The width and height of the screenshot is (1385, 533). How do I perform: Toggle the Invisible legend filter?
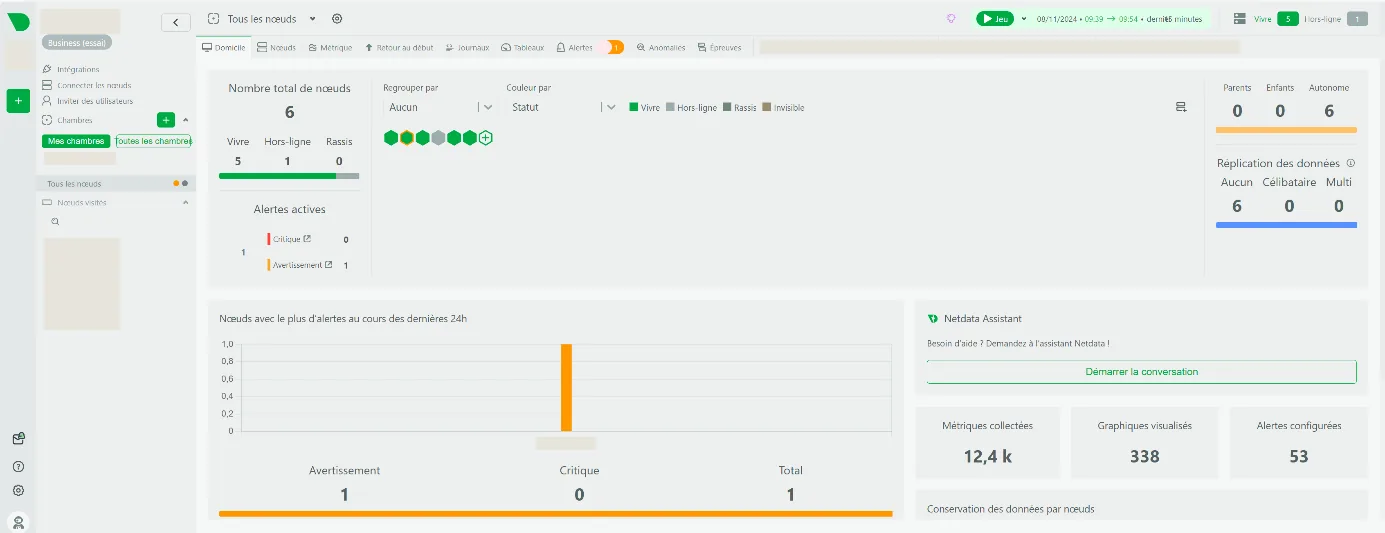click(x=784, y=107)
